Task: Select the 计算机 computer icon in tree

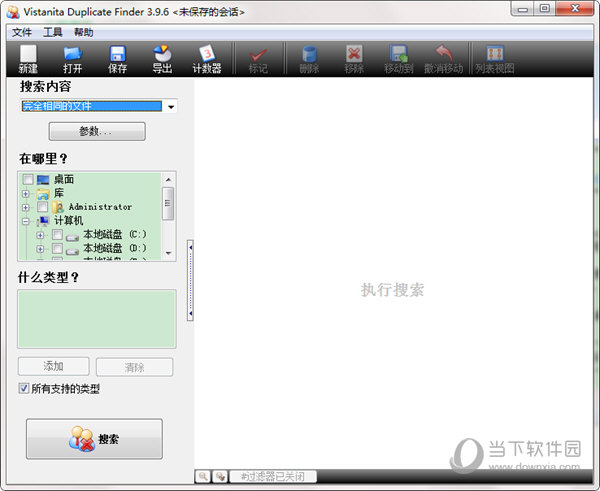Action: click(x=43, y=221)
